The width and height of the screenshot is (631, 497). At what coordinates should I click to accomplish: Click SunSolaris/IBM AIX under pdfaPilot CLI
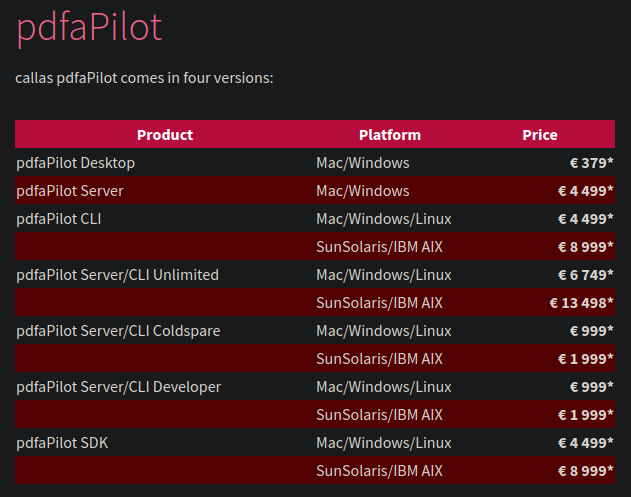click(379, 247)
